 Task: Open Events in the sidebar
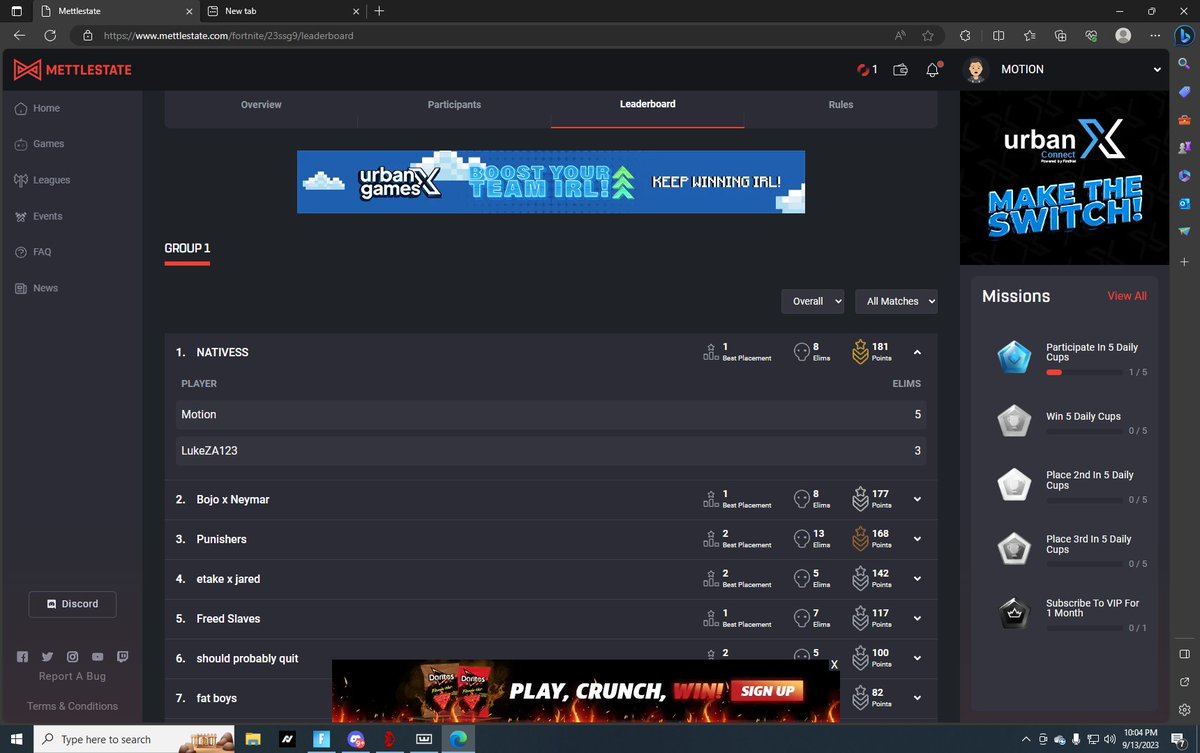click(38, 216)
